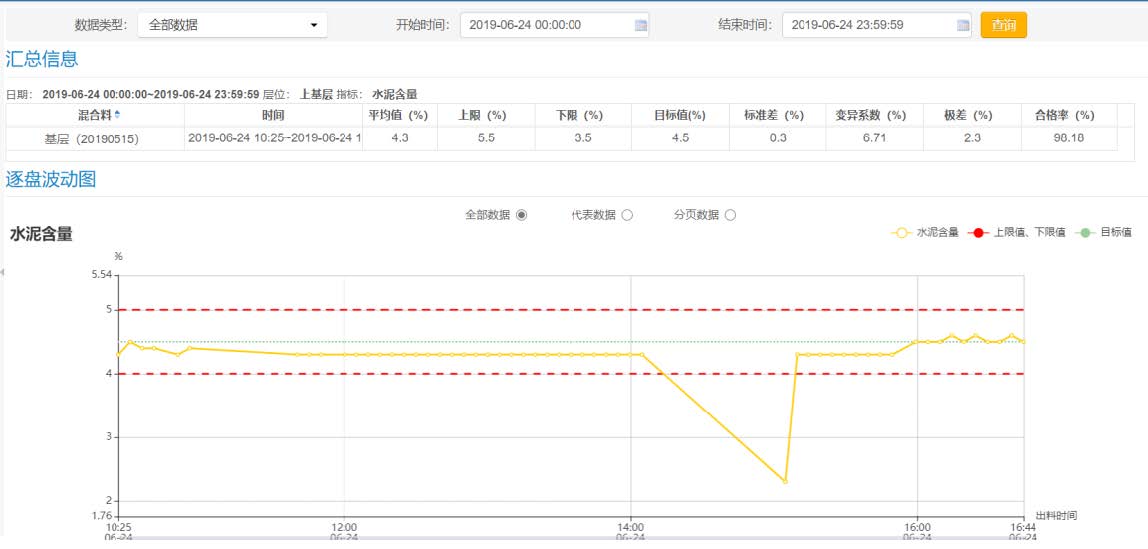Open the 数据类型 dropdown showing 全部数据
This screenshot has height=549, width=1148.
point(232,25)
